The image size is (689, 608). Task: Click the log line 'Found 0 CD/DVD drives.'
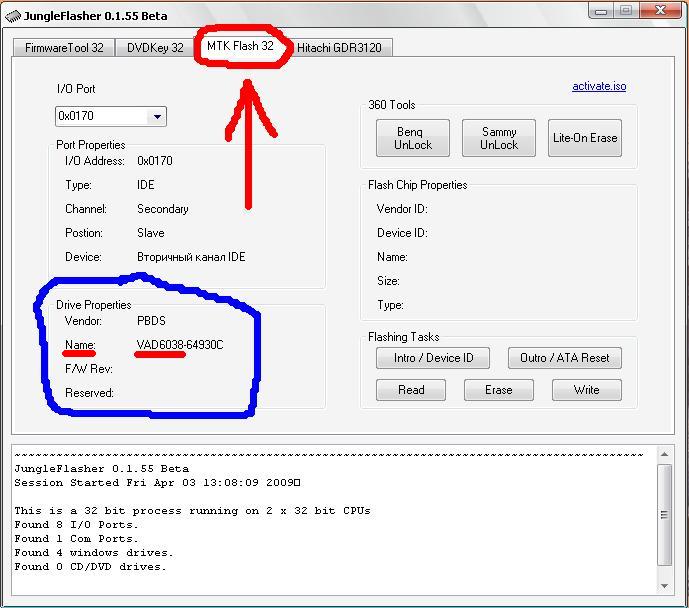[x=90, y=567]
